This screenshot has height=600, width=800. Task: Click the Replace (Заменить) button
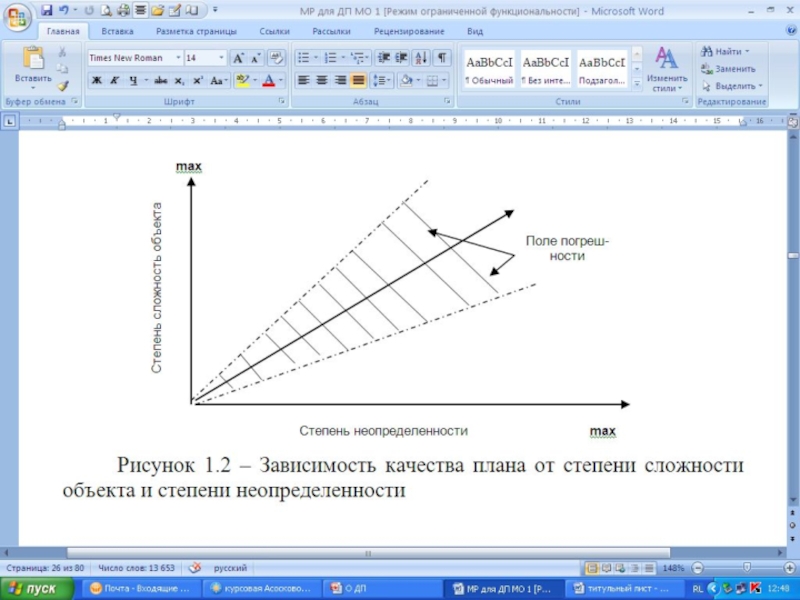734,69
